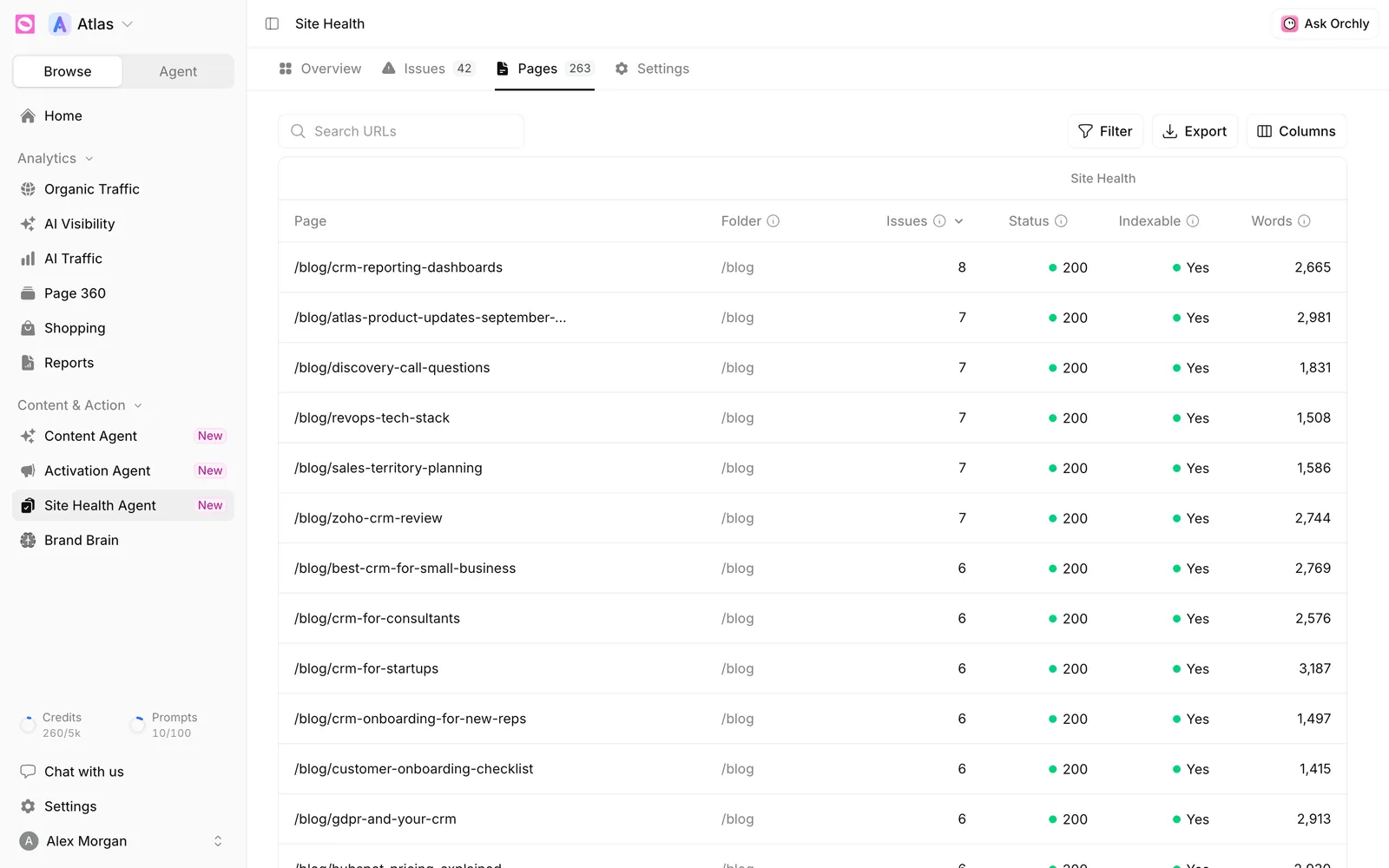Image resolution: width=1389 pixels, height=868 pixels.
Task: Collapse the Analytics section
Action: click(56, 158)
